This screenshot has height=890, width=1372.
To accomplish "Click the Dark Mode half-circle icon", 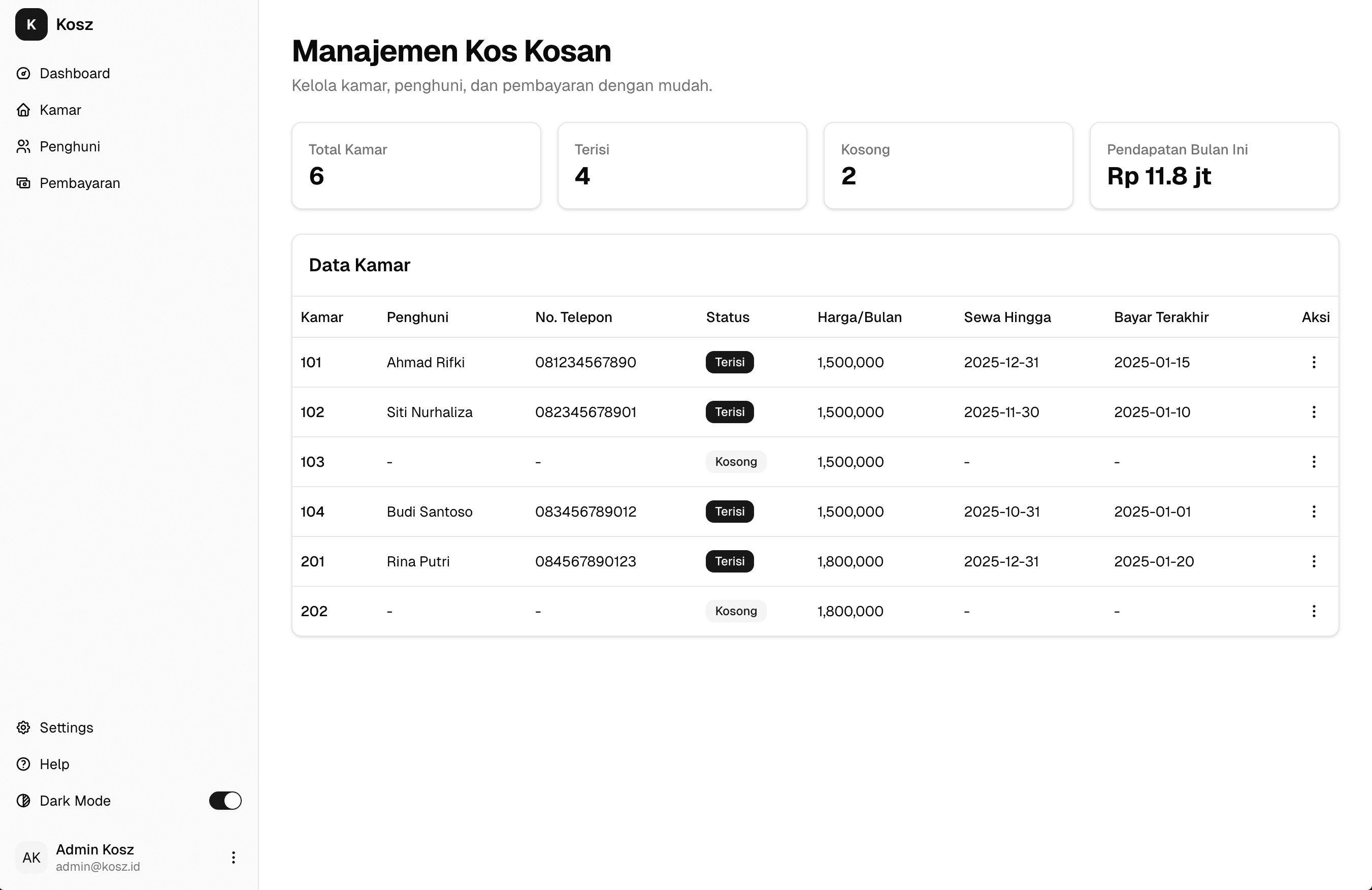I will 23,801.
